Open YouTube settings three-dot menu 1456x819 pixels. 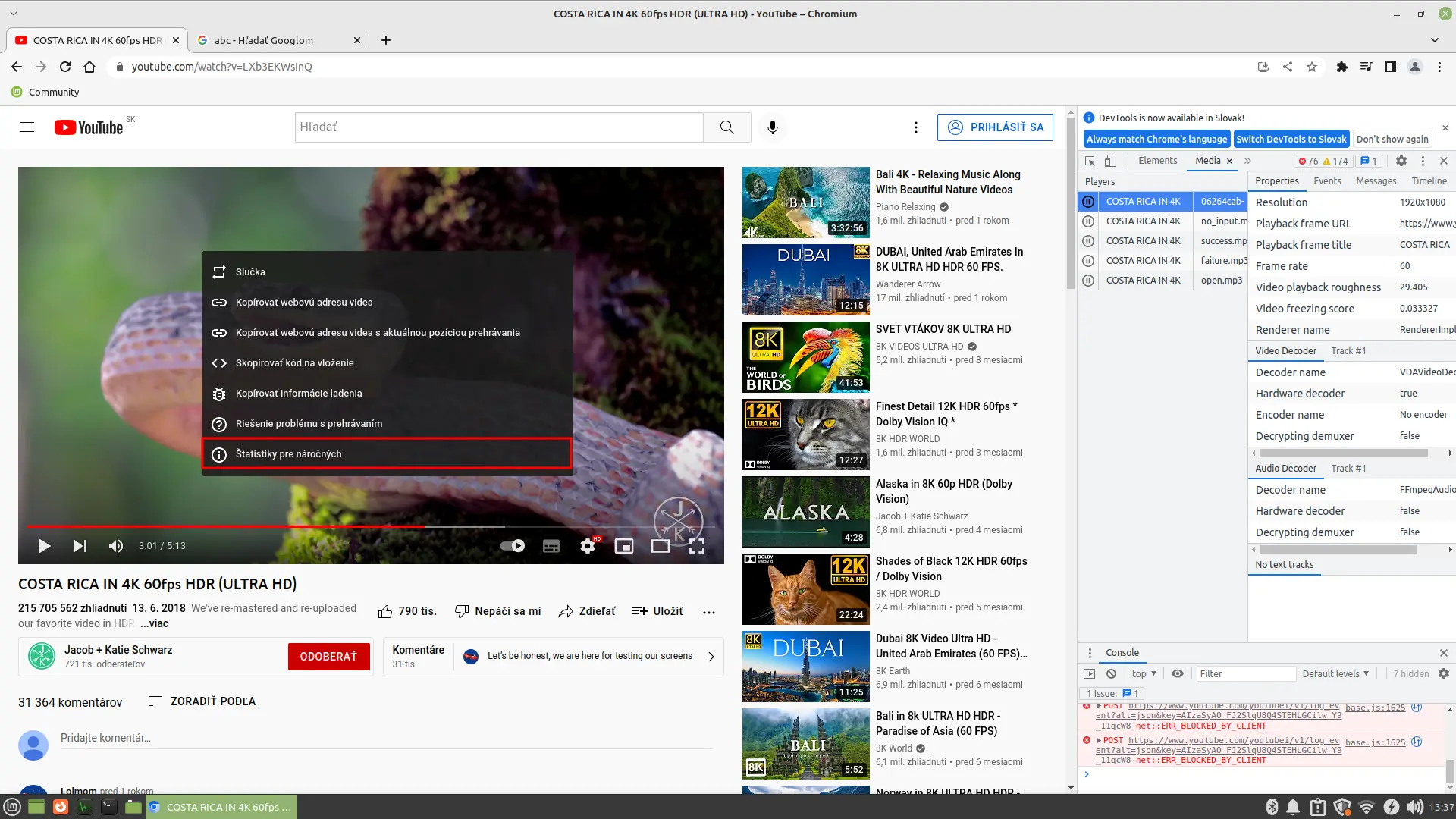pyautogui.click(x=915, y=127)
